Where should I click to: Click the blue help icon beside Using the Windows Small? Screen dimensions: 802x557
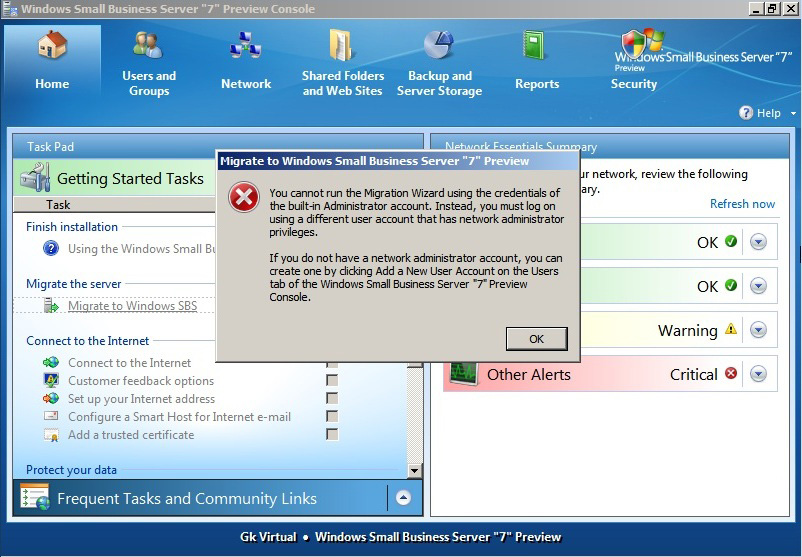(51, 249)
